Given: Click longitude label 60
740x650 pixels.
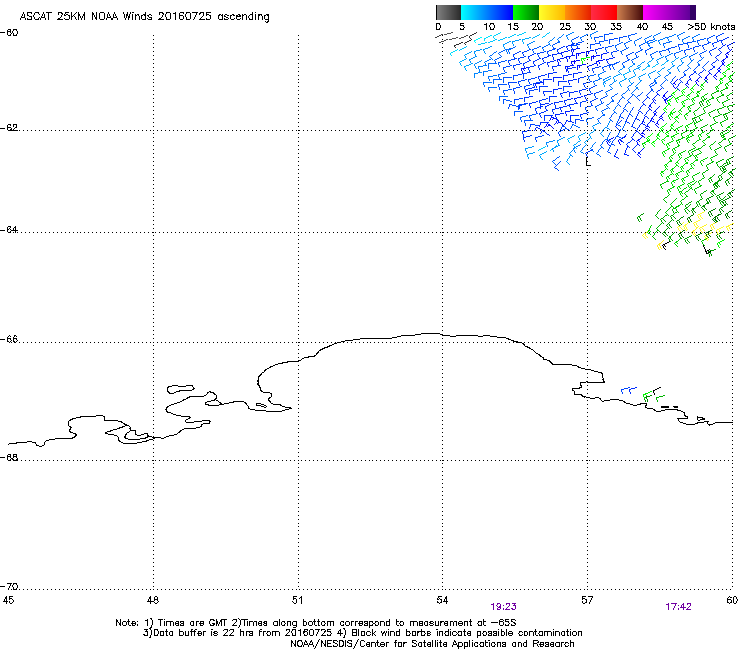Looking at the screenshot, I should tap(732, 600).
